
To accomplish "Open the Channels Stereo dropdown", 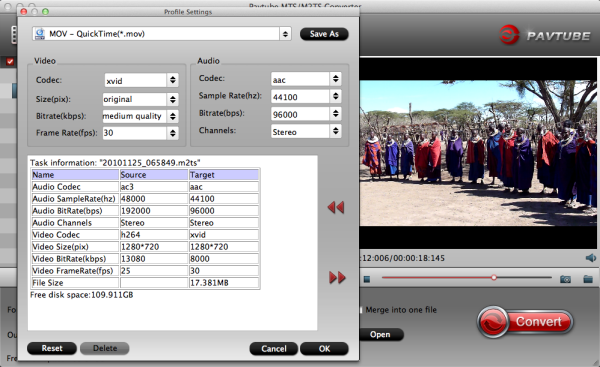I will pos(335,131).
